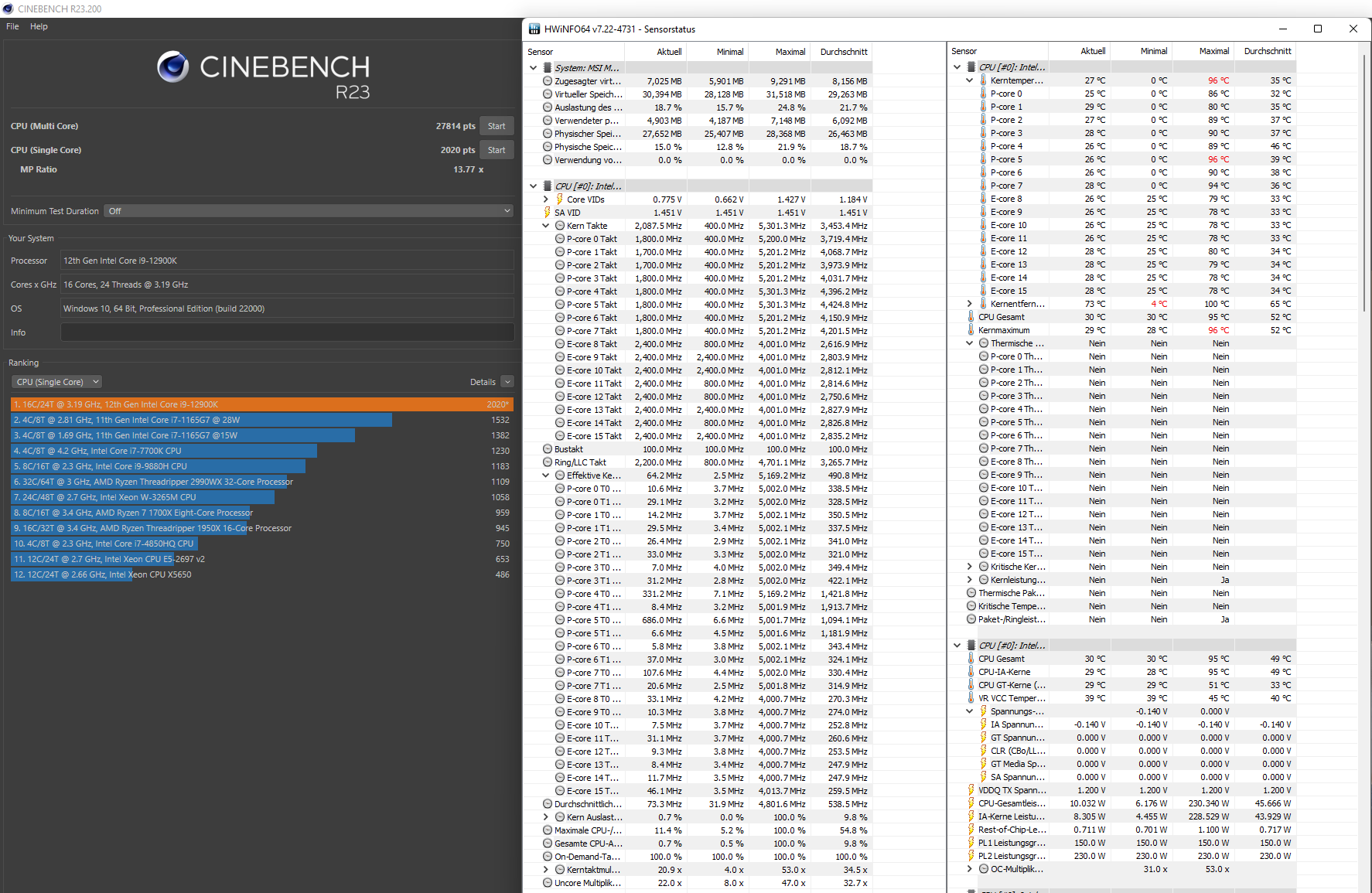Click the lightning icon beside VDDQ TX Spann...

coord(971,790)
